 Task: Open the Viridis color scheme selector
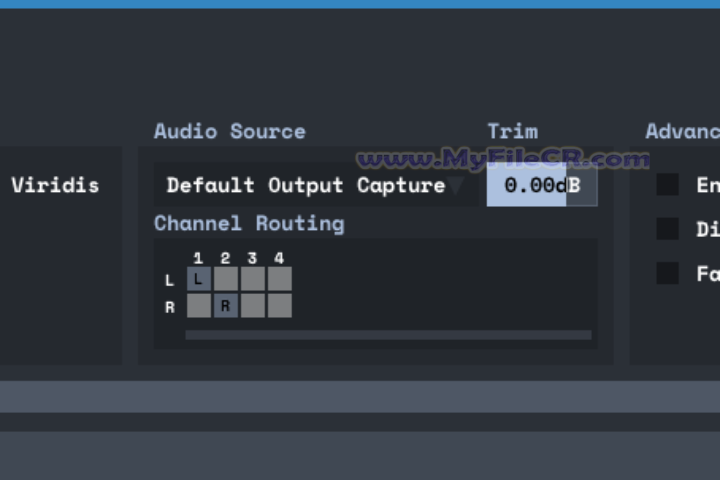[55, 185]
